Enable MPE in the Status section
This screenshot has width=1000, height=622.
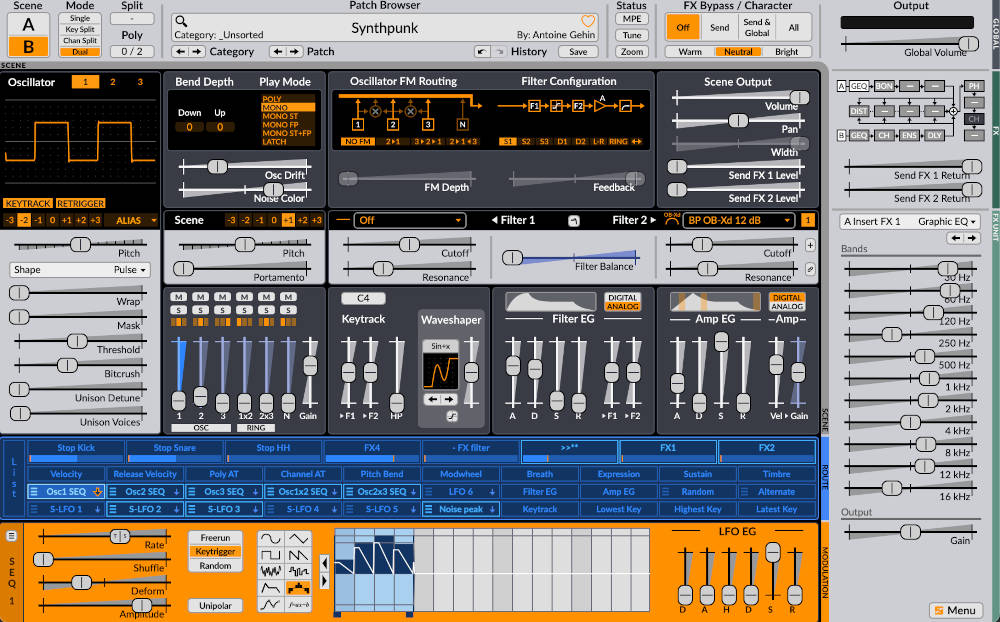tap(631, 19)
